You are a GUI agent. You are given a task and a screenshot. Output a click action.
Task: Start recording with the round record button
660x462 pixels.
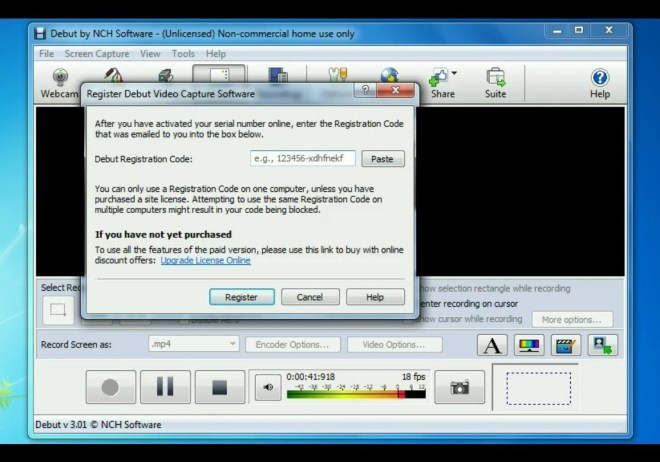tap(111, 387)
